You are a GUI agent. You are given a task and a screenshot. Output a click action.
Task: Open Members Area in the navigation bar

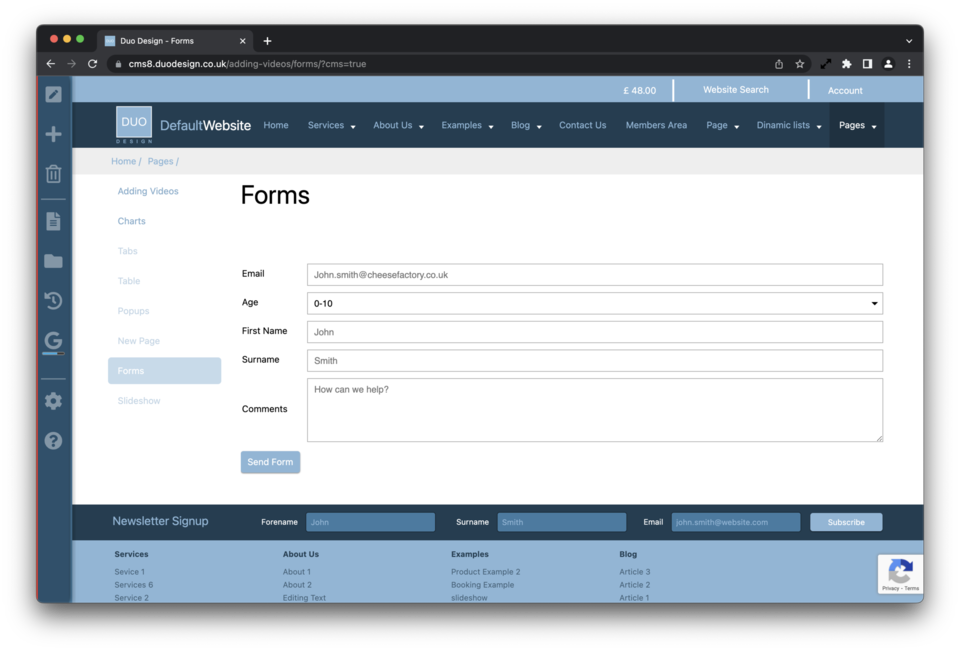(656, 125)
